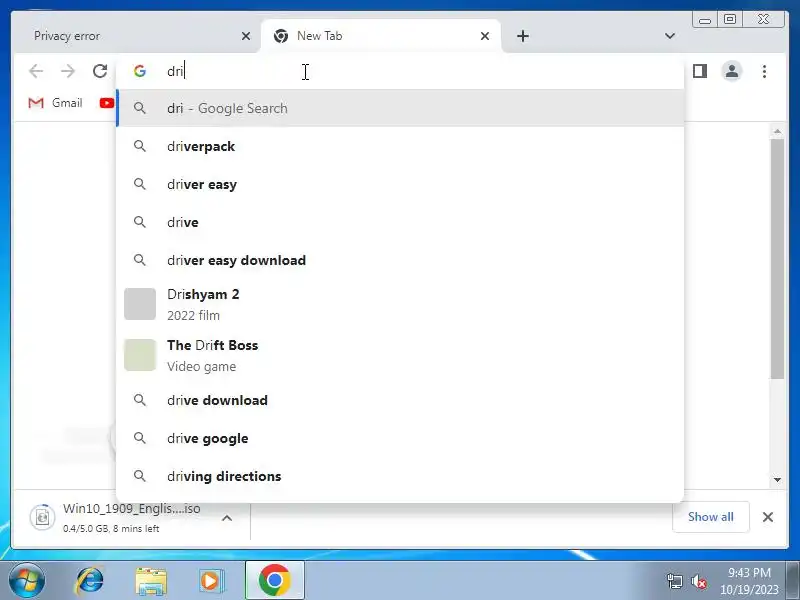
Task: Open Chrome three-dot menu
Action: [764, 71]
